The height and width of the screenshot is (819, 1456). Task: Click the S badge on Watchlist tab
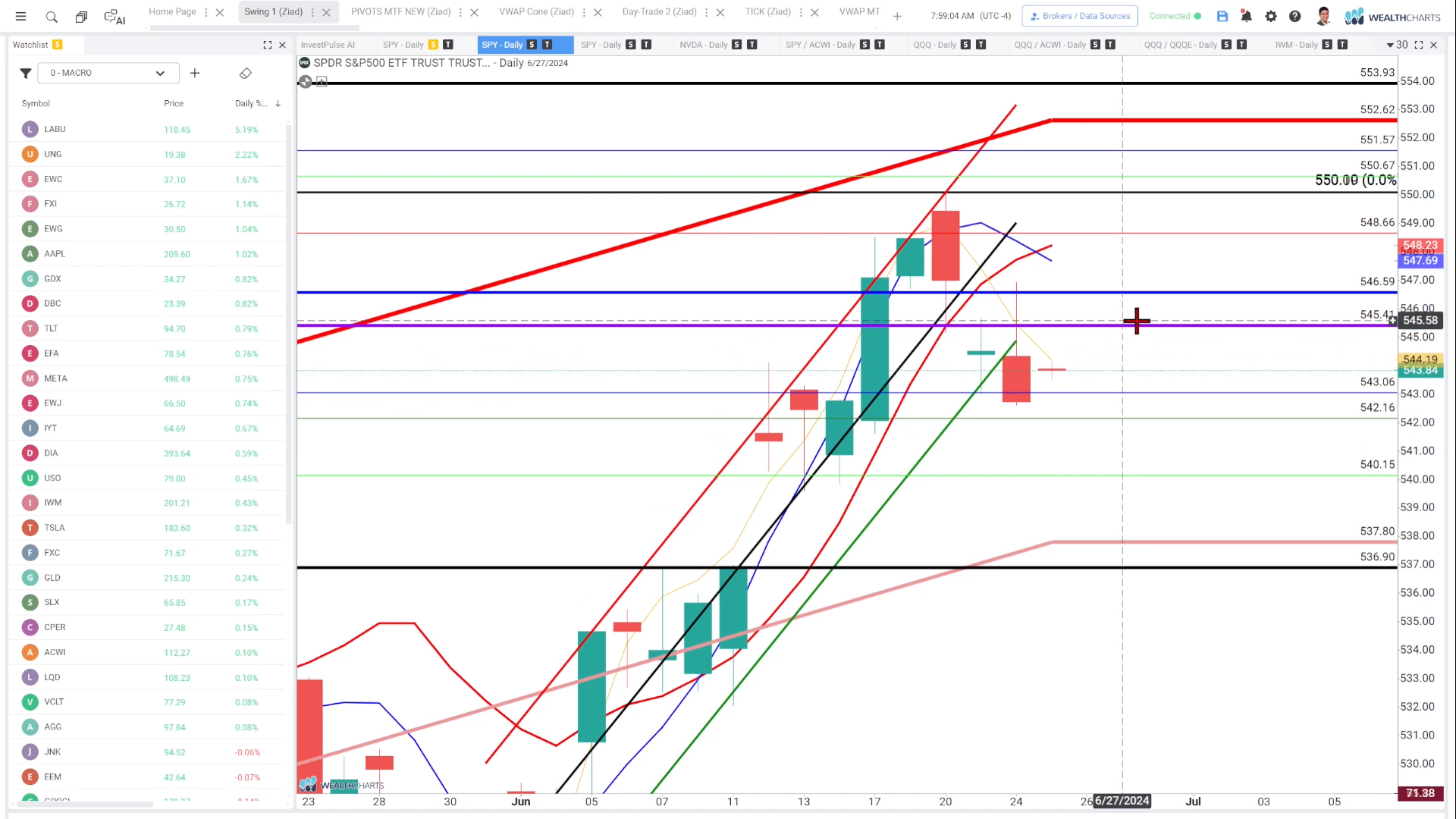pyautogui.click(x=58, y=45)
